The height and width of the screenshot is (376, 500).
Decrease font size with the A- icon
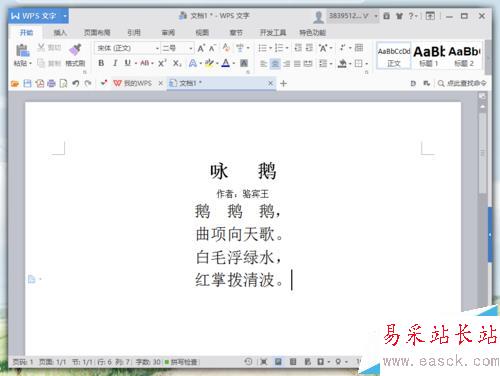click(x=213, y=48)
